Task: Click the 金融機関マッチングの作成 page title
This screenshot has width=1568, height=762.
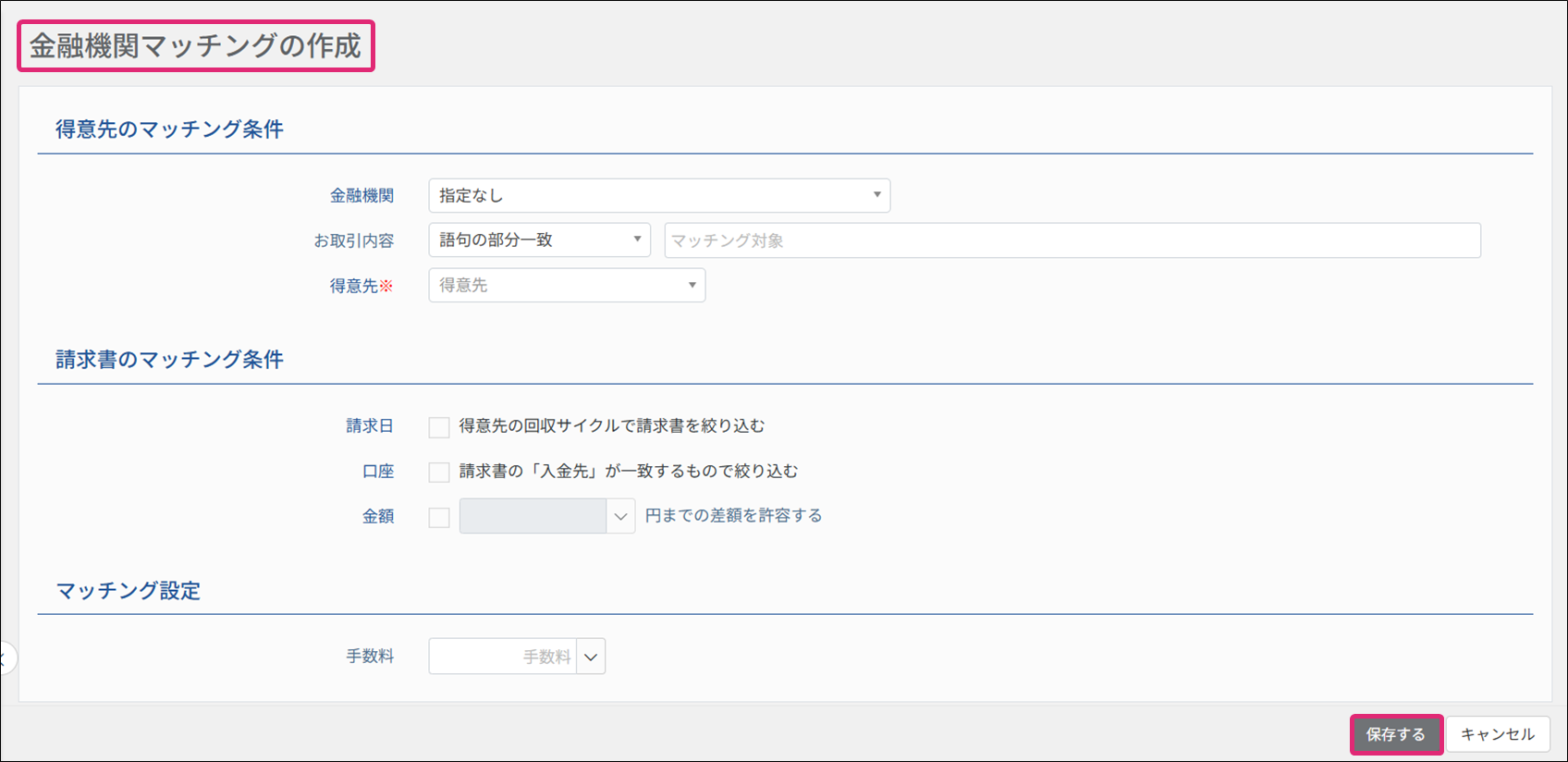Action: pos(195,46)
